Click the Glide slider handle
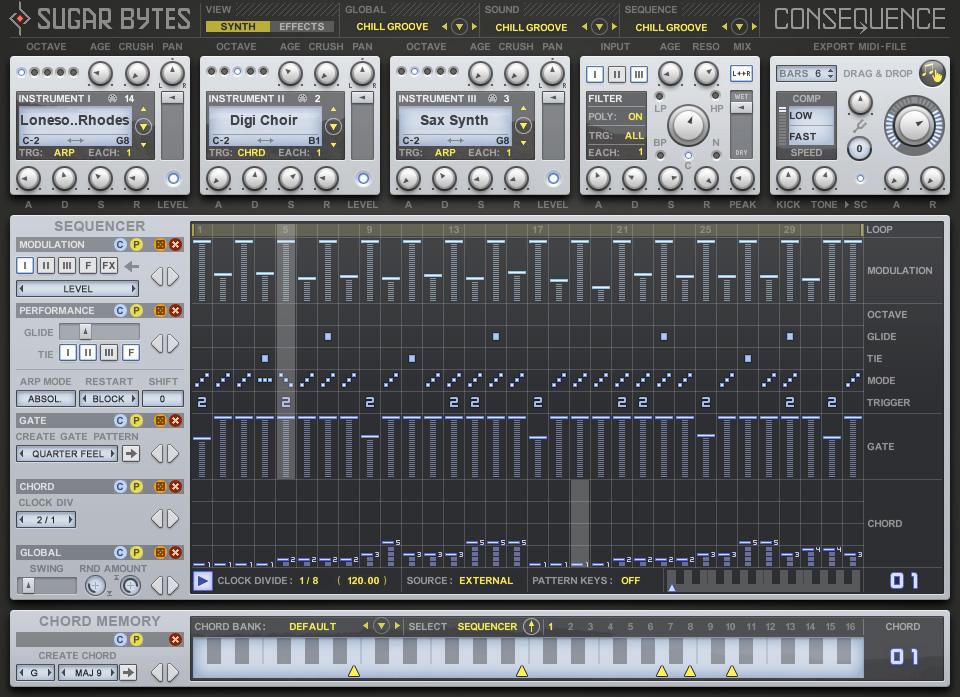Screen dimensions: 960x697 pyautogui.click(x=86, y=332)
